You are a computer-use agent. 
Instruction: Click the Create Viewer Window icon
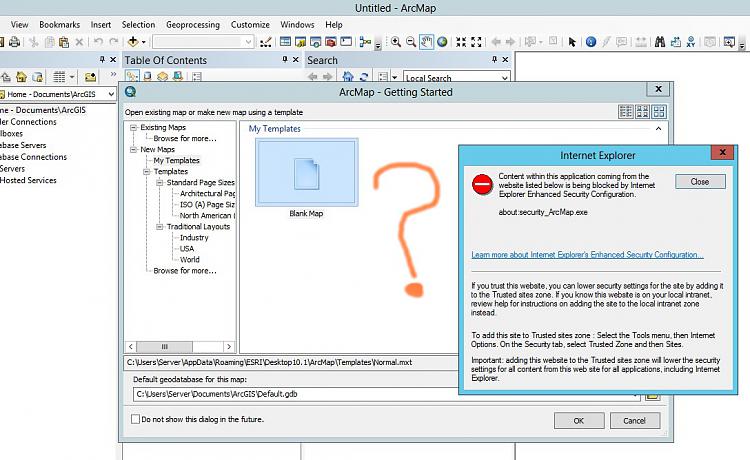click(729, 42)
